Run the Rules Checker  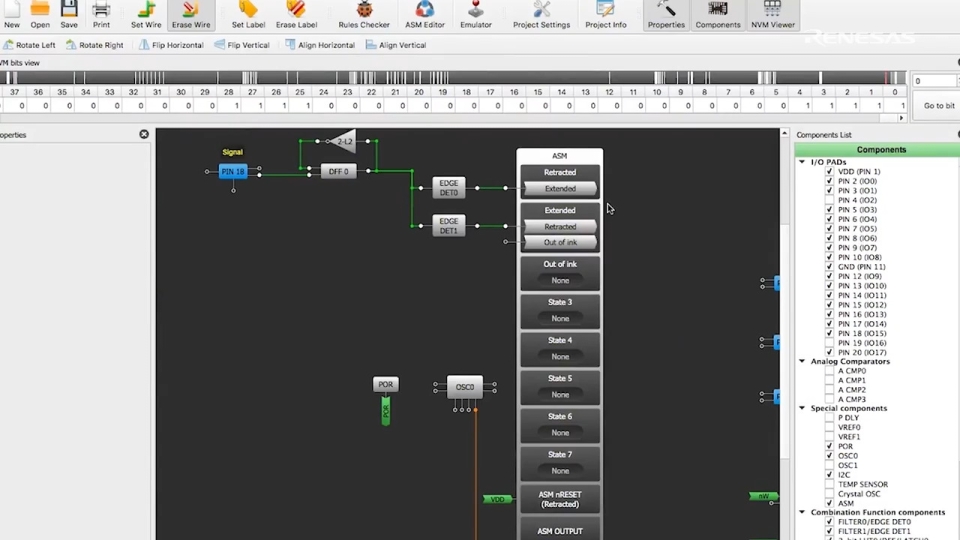point(364,15)
